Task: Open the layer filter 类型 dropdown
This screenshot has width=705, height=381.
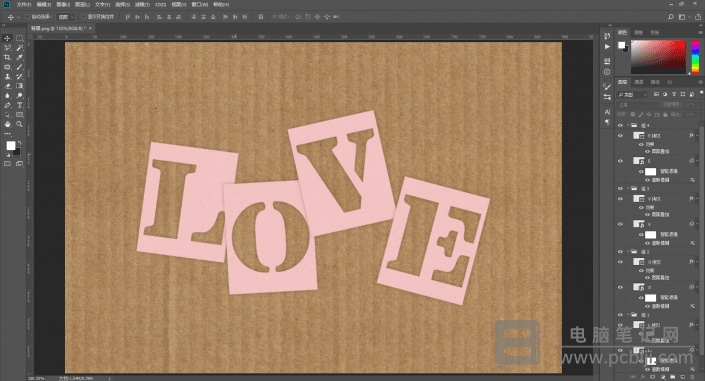Action: [x=633, y=94]
